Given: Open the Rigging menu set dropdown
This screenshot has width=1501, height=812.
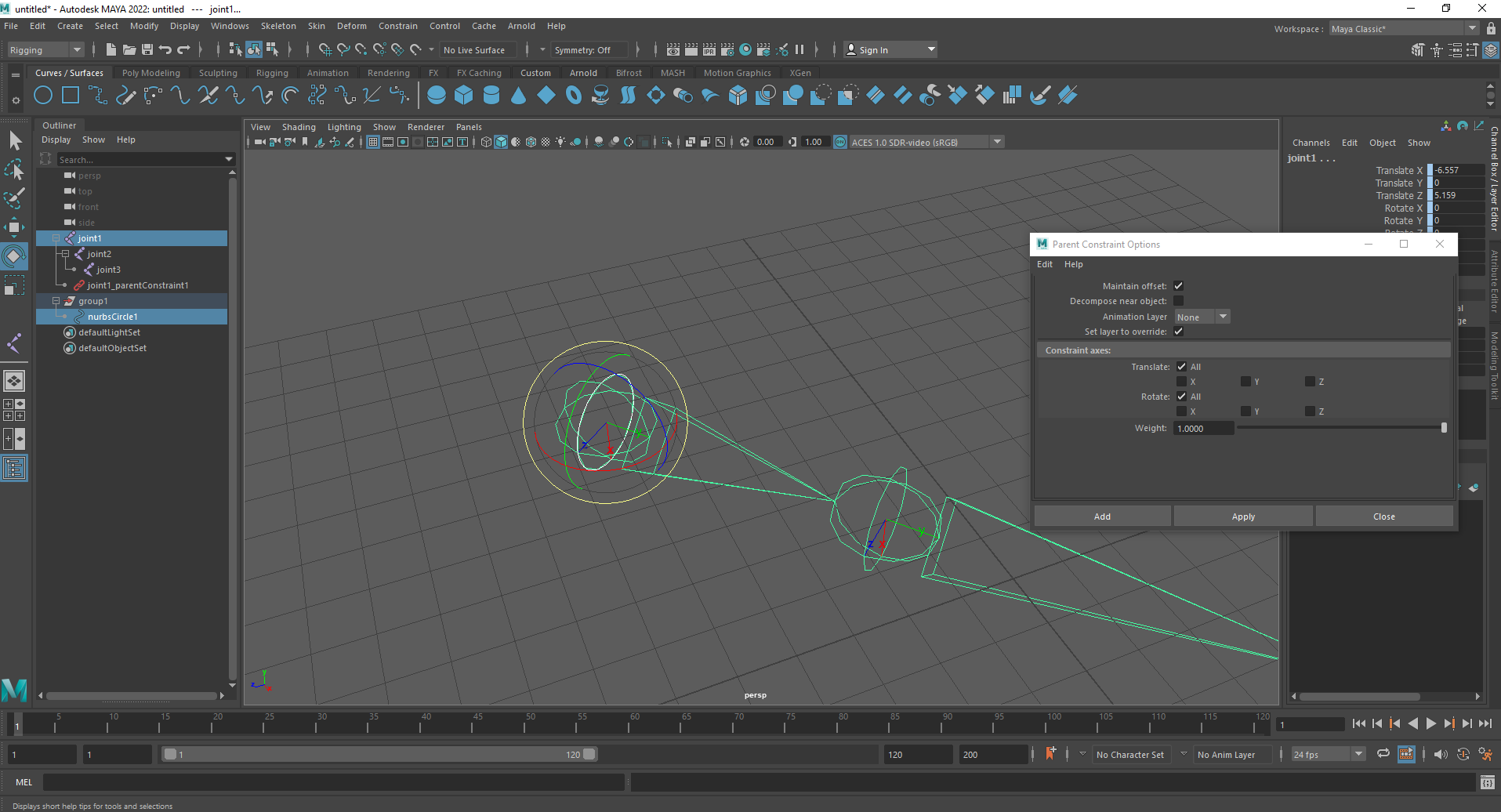Looking at the screenshot, I should click(x=45, y=50).
